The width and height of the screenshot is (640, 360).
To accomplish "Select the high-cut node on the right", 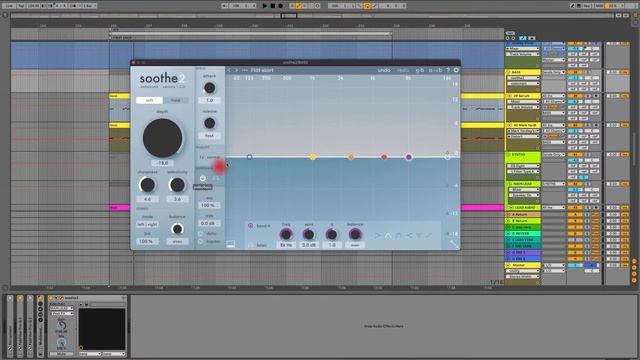I will [447, 157].
